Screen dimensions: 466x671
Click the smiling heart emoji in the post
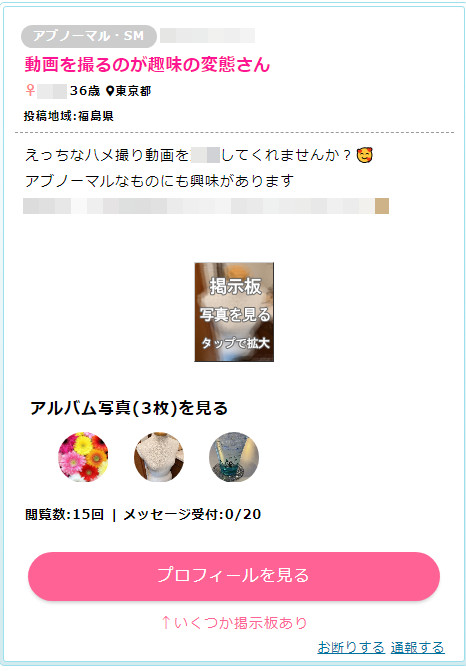[365, 155]
